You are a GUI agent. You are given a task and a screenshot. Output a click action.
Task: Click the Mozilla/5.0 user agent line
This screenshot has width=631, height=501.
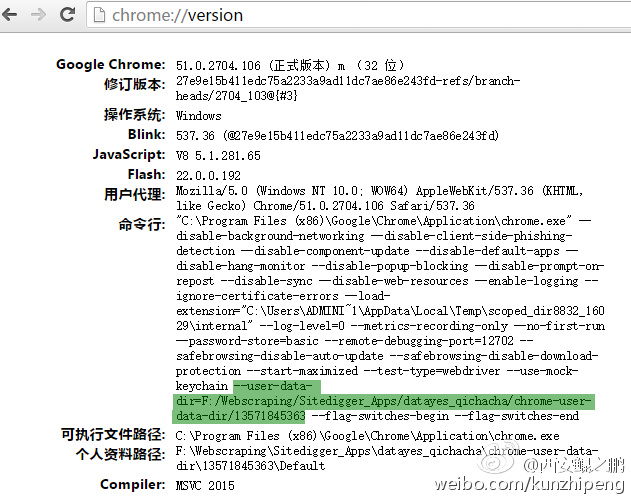(x=379, y=191)
